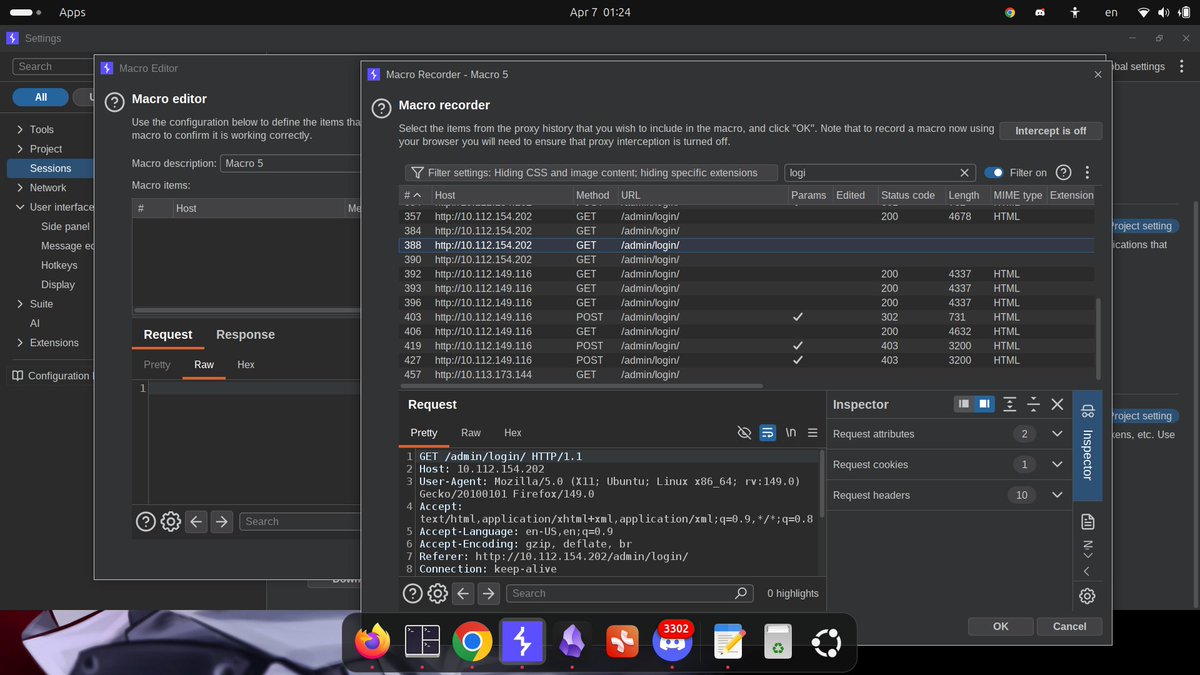Open Macro recorder search help icon
This screenshot has width=1200, height=675.
point(412,593)
